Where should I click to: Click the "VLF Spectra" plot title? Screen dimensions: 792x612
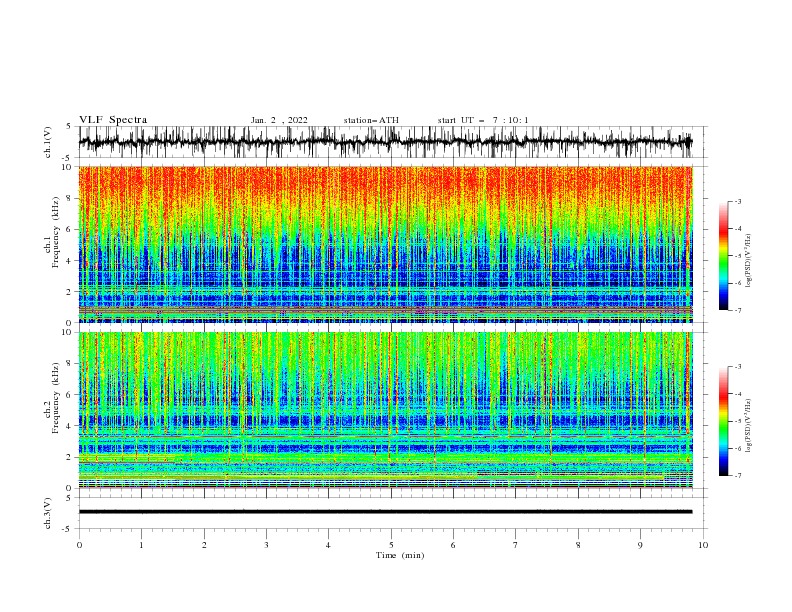point(113,120)
